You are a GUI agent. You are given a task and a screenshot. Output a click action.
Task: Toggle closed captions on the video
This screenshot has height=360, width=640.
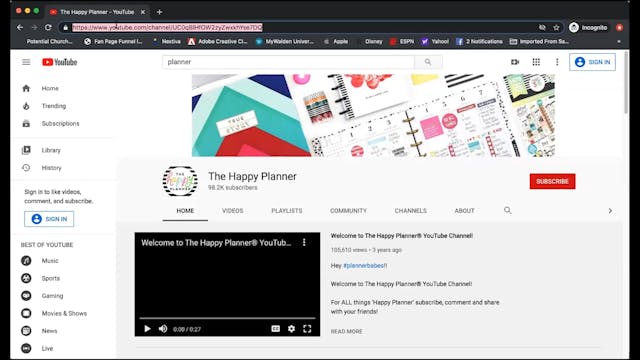click(276, 329)
